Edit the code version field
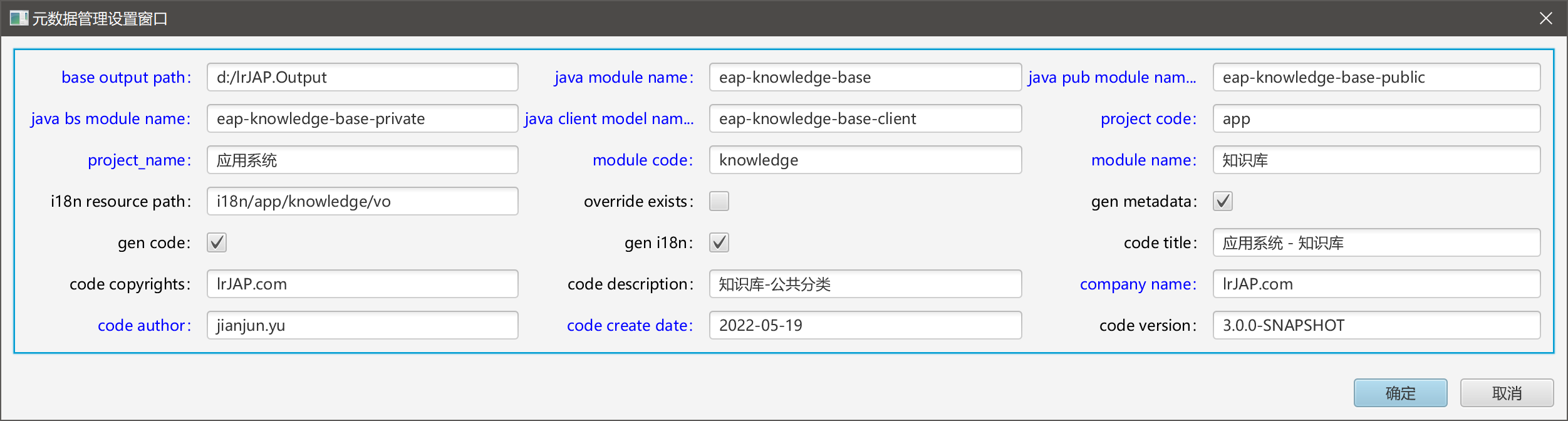This screenshot has height=421, width=1568. point(1377,325)
